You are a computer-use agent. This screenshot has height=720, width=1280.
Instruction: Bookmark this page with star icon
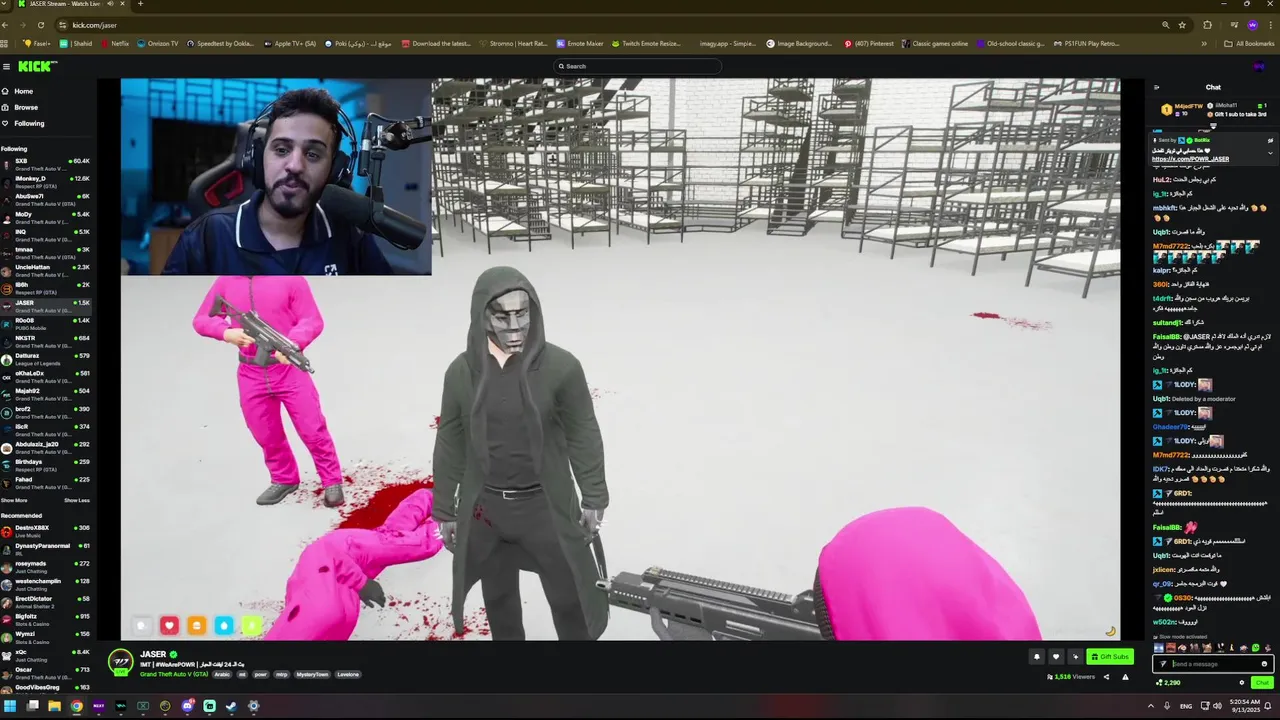(1182, 25)
